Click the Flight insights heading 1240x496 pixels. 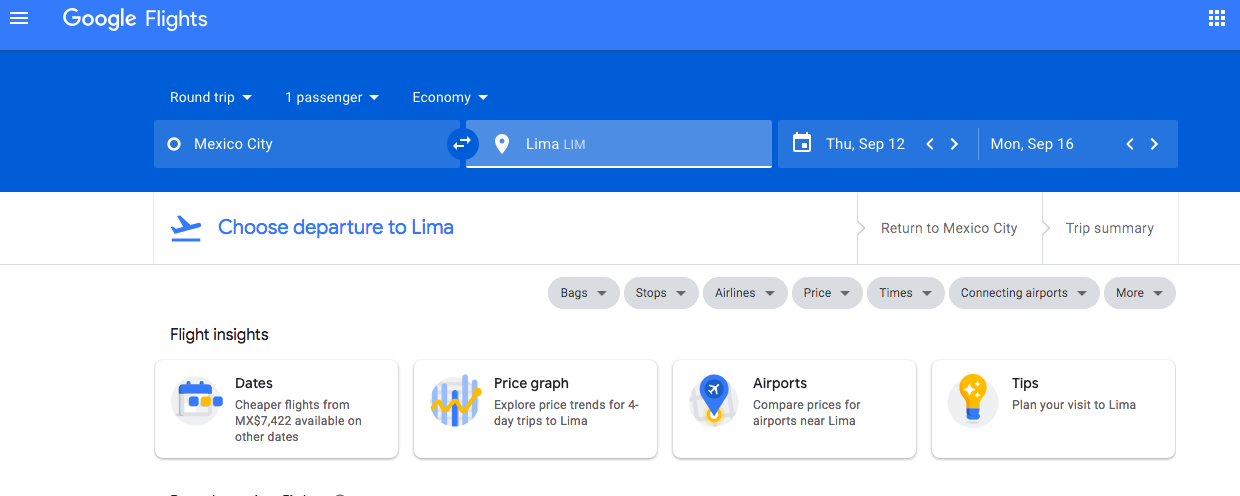pos(219,335)
